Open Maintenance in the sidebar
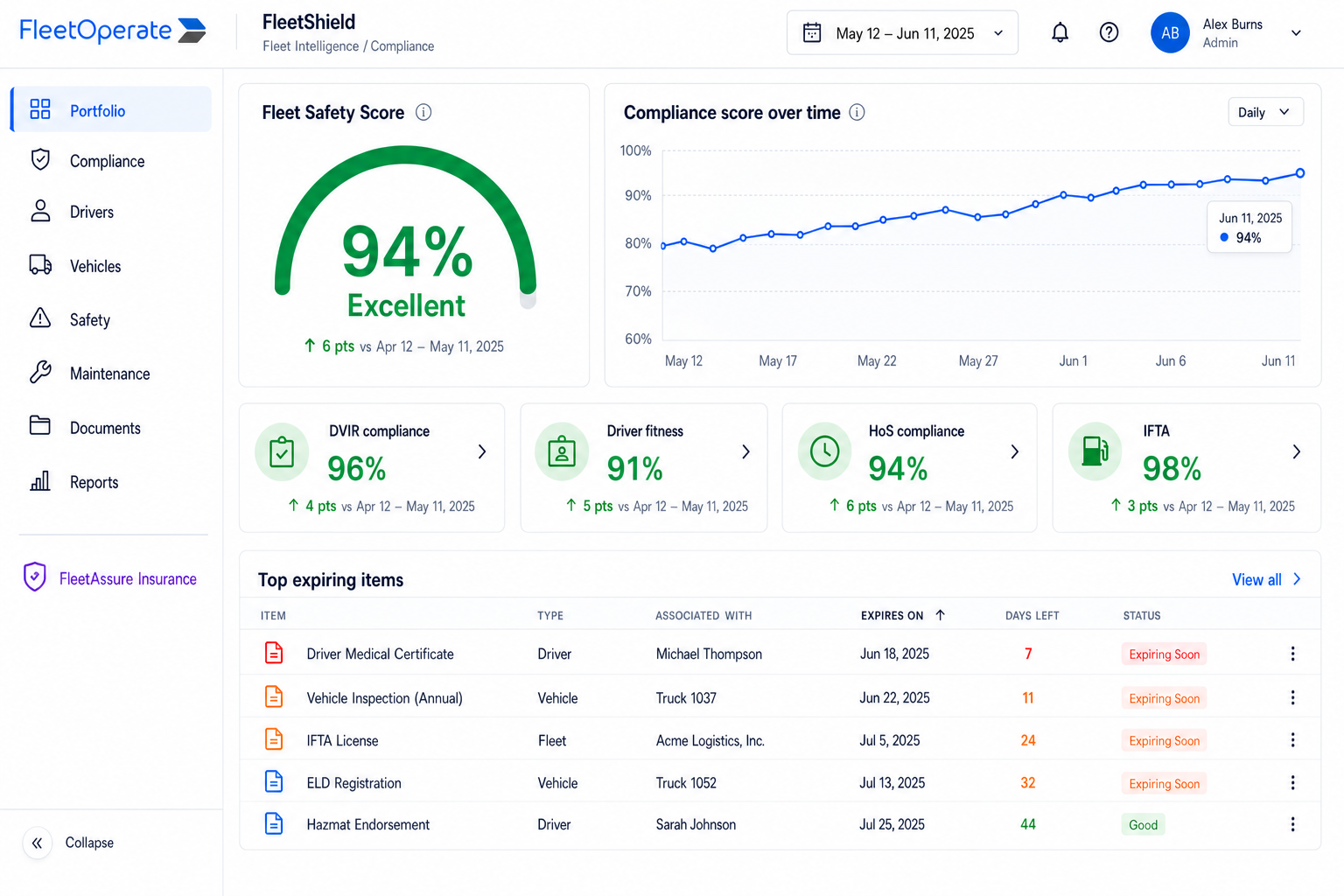Screen dimensions: 1344x896 pos(111,374)
